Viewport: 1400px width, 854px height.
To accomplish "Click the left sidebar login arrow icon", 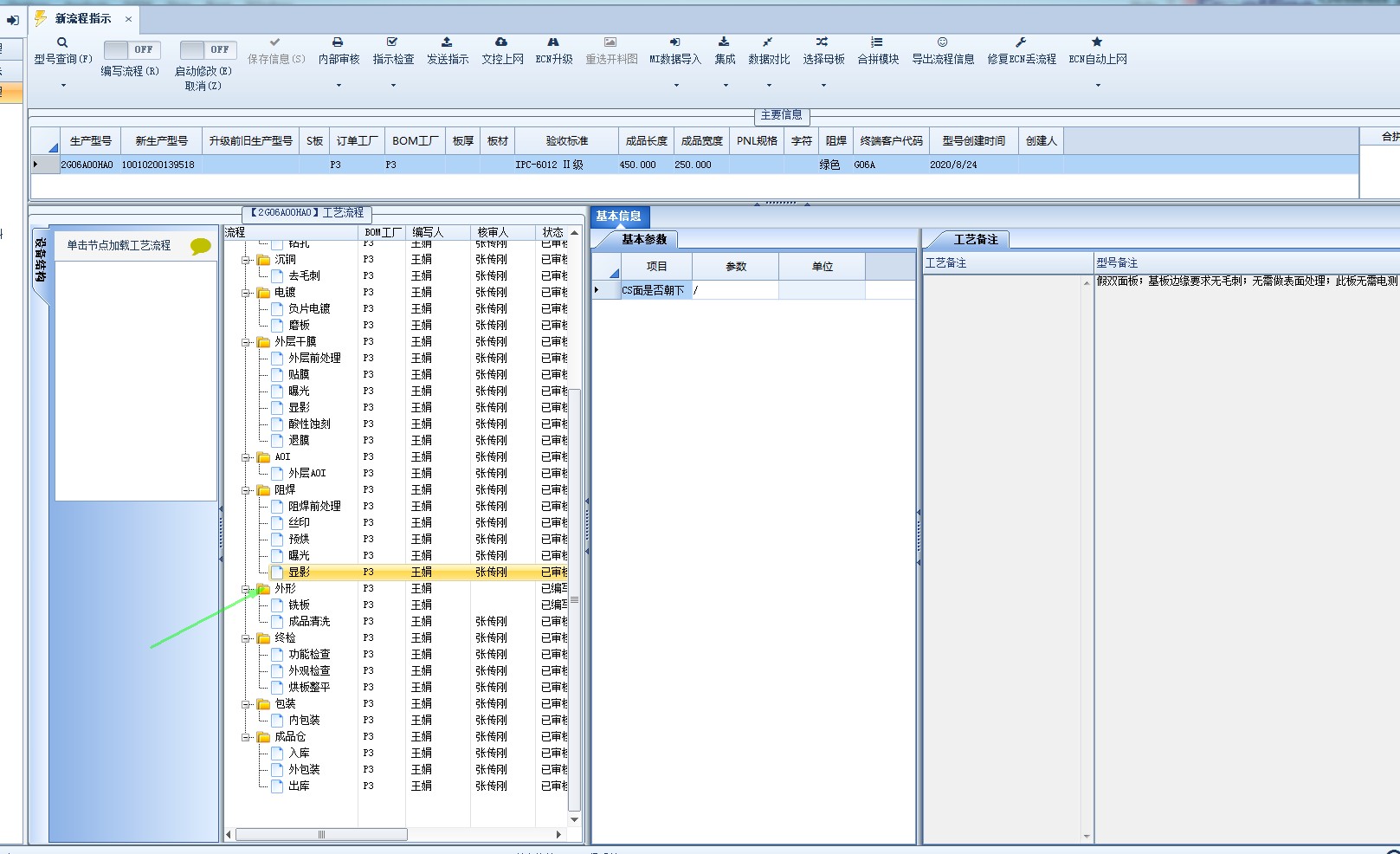I will 12,20.
